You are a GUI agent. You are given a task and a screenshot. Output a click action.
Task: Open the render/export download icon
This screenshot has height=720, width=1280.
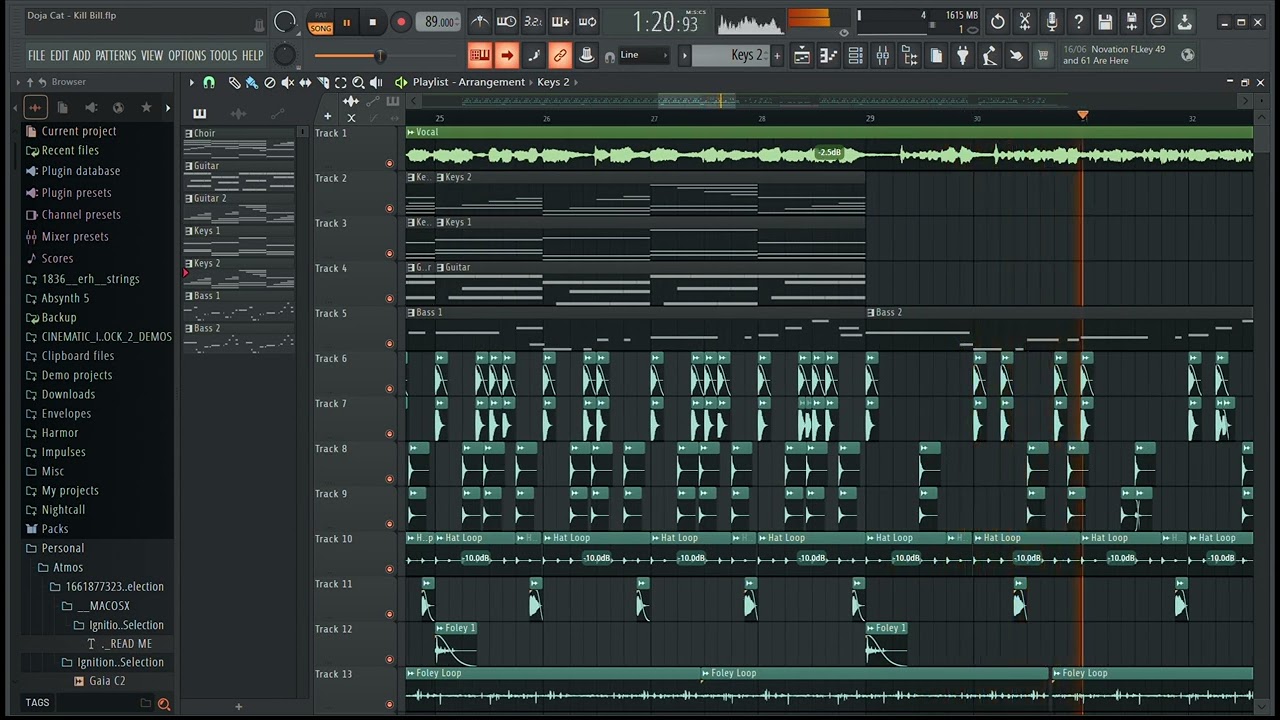pos(1184,22)
